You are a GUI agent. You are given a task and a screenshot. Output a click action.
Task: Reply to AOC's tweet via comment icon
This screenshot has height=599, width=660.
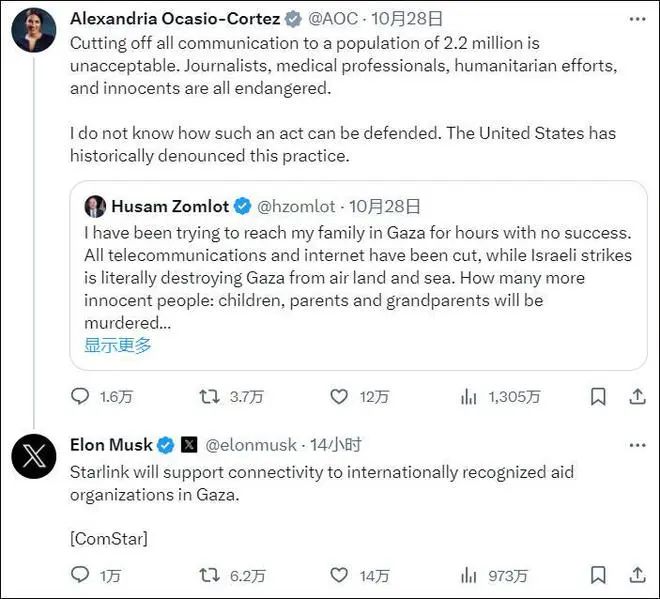pos(81,397)
